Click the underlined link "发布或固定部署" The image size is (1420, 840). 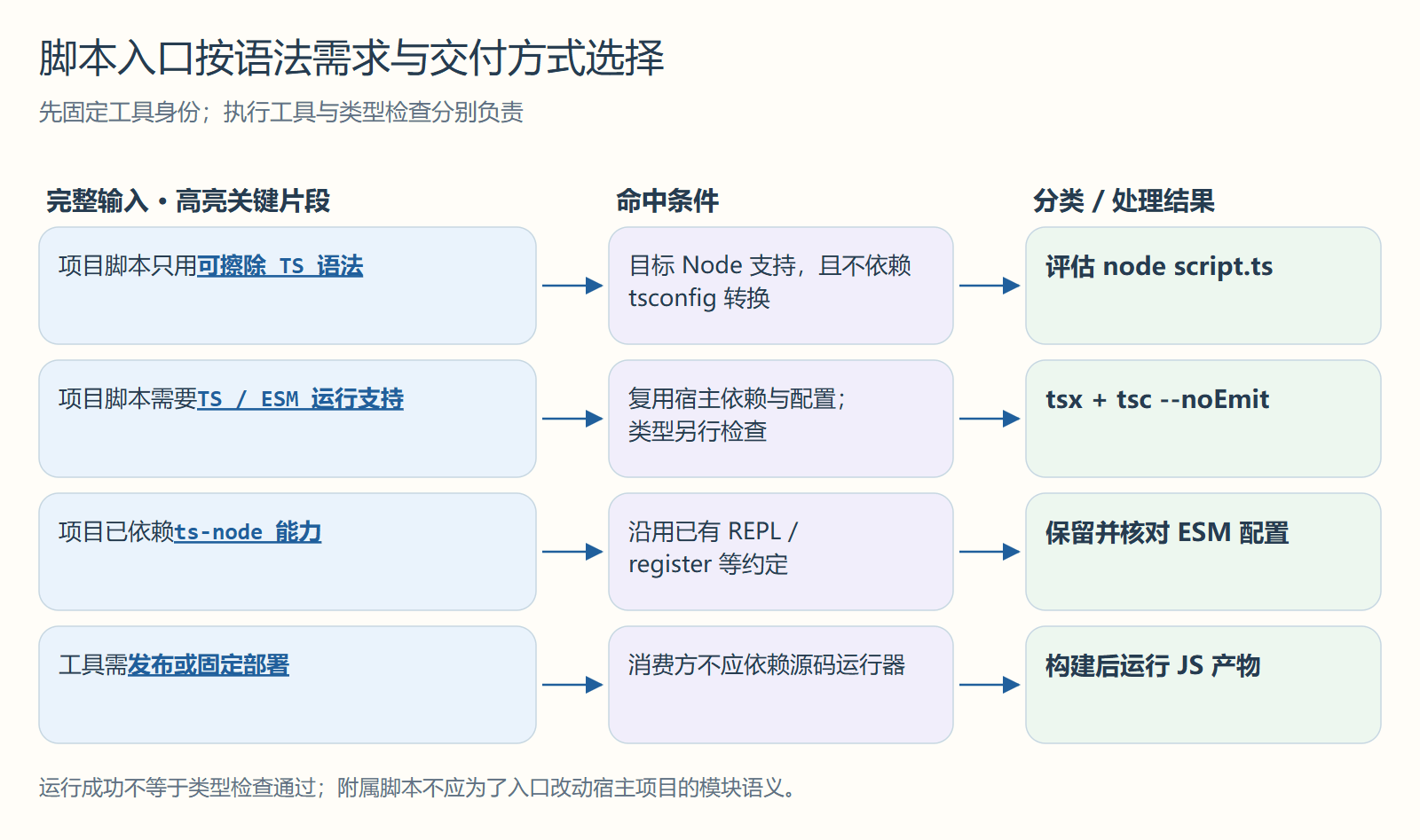[209, 665]
